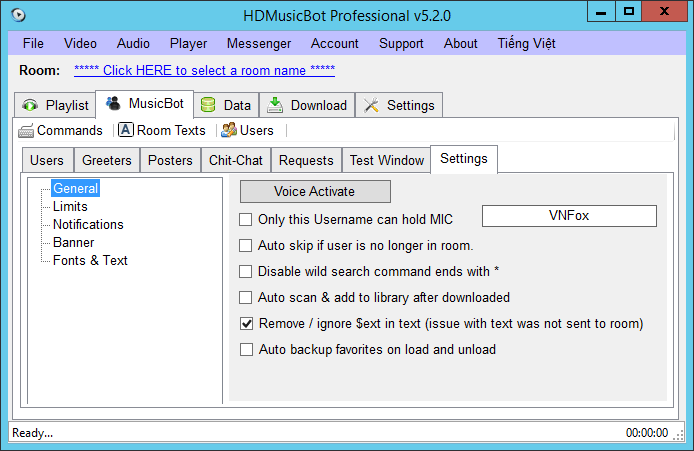Select Notifications in the settings tree

[x=88, y=224]
